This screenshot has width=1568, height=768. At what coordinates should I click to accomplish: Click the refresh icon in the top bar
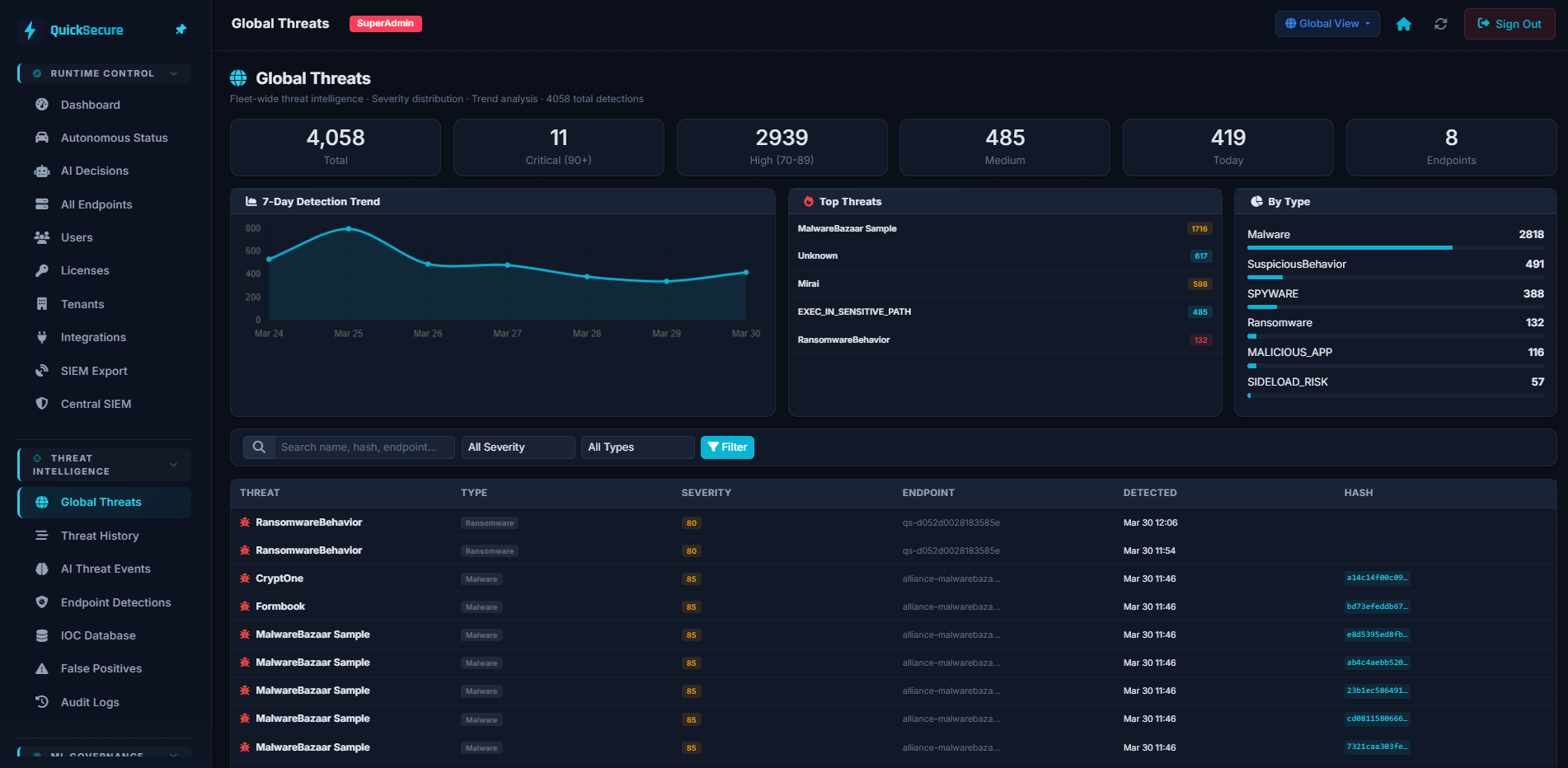[1440, 24]
